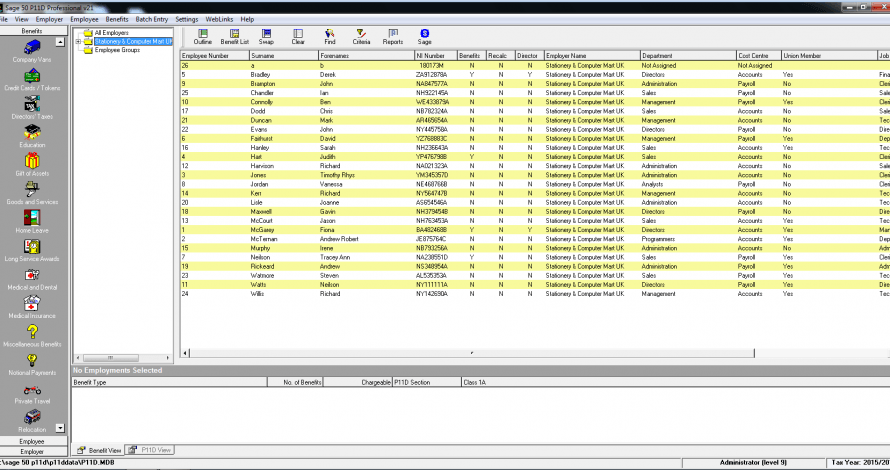Screen dimensions: 890x470
Task: Select Stationery & Computer Mart UK employer
Action: pos(133,41)
